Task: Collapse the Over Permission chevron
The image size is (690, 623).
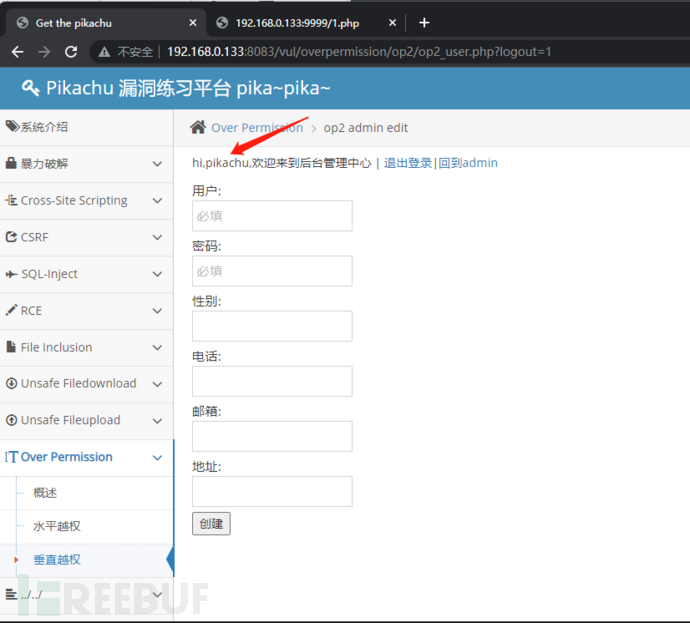Action: pos(157,458)
